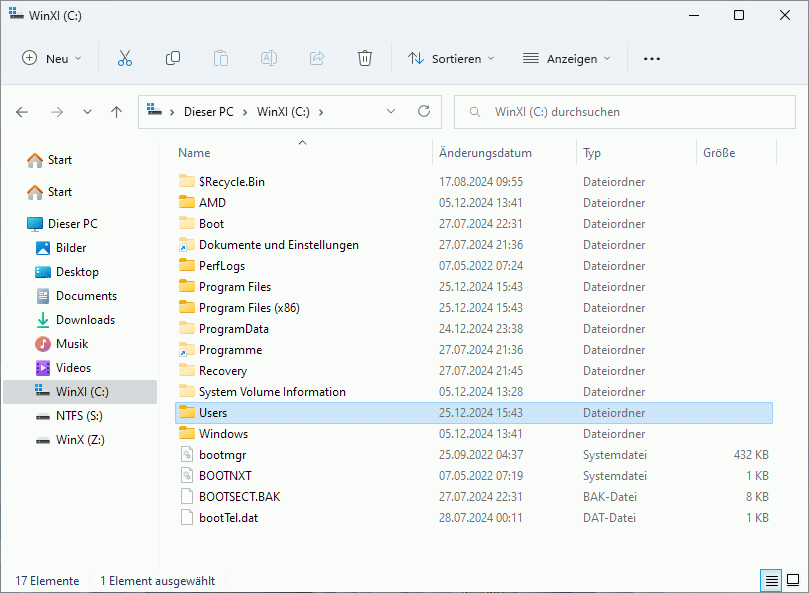Sort by Änderungsdatum column header
Screen dimensions: 809x593
(x=485, y=153)
